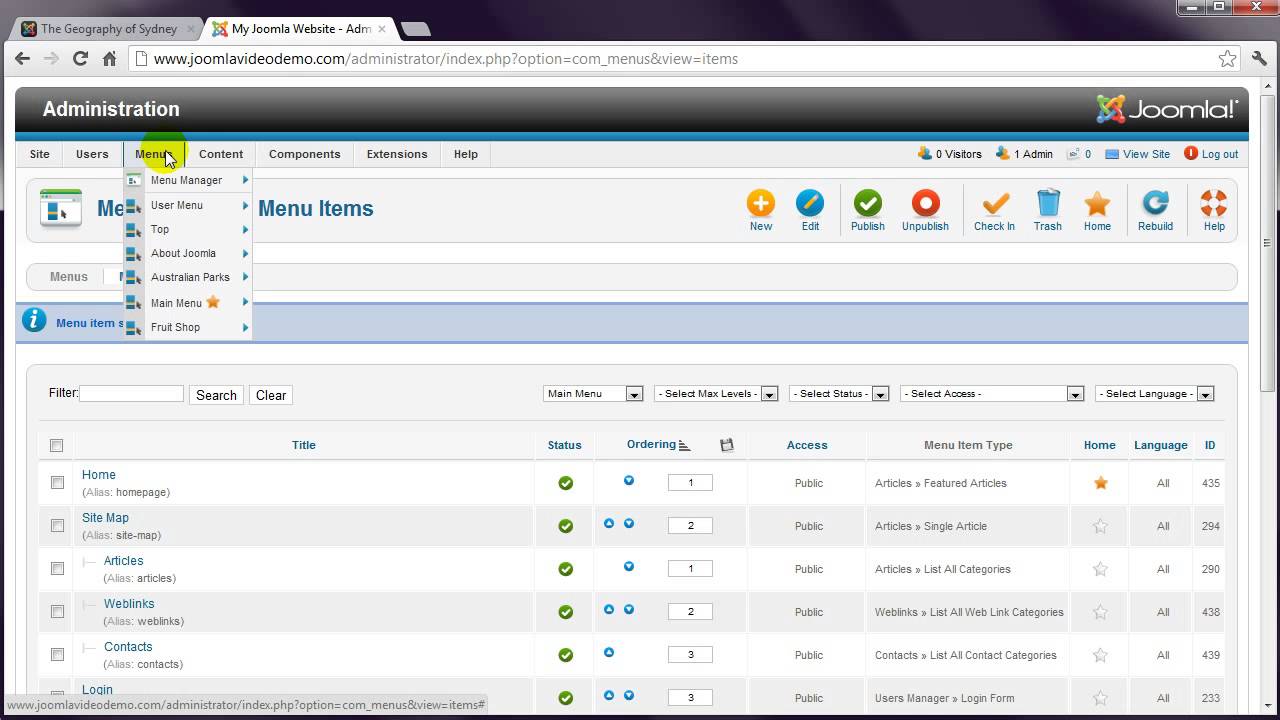The width and height of the screenshot is (1280, 720).
Task: Click the save order disk icon
Action: [x=727, y=445]
